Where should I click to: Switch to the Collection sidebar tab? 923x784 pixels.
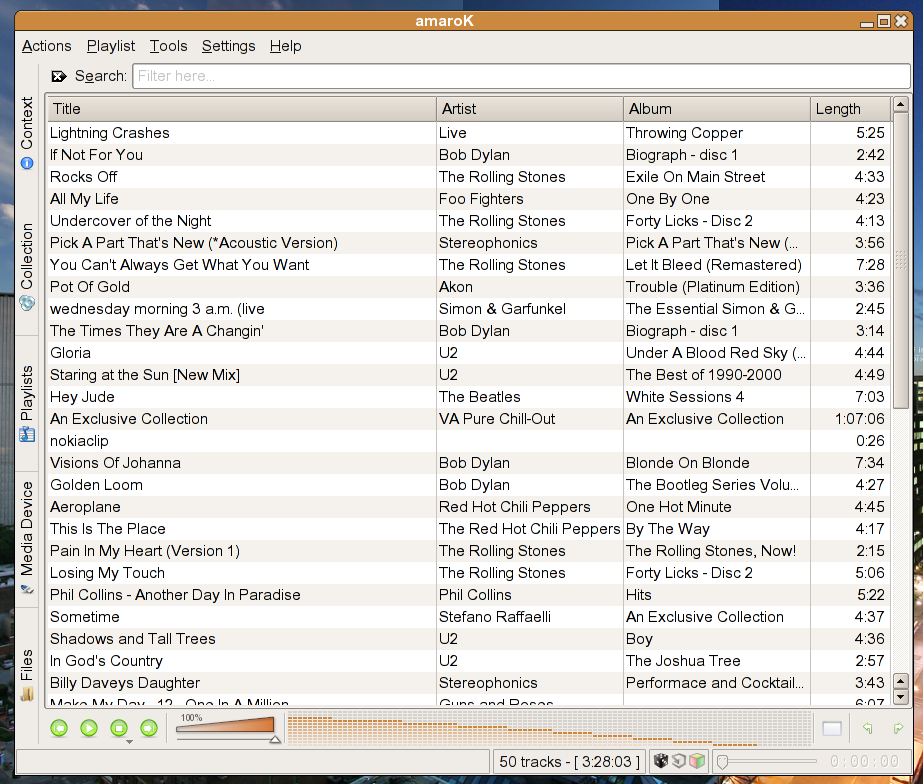[27, 267]
